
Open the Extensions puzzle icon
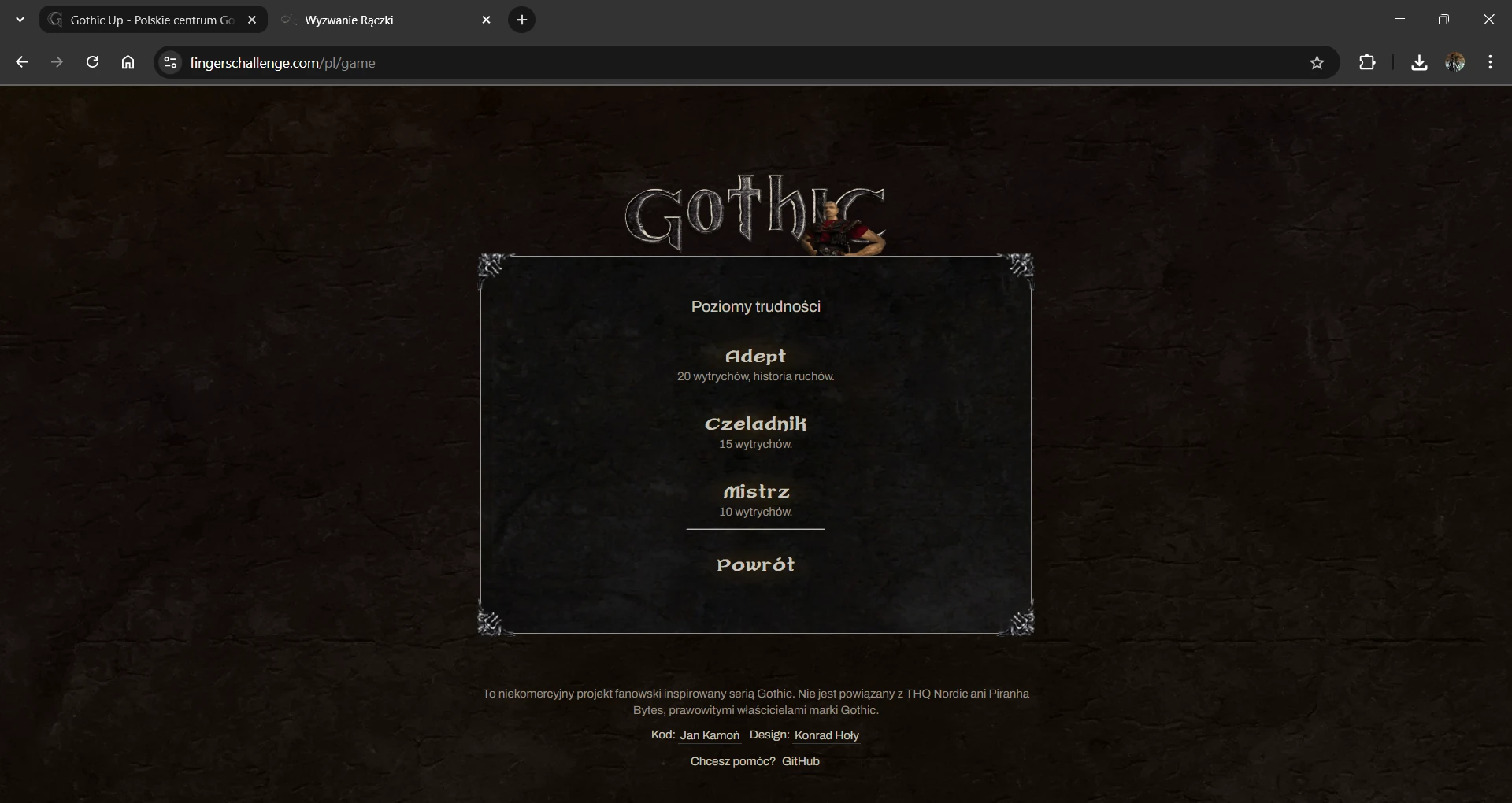tap(1367, 62)
